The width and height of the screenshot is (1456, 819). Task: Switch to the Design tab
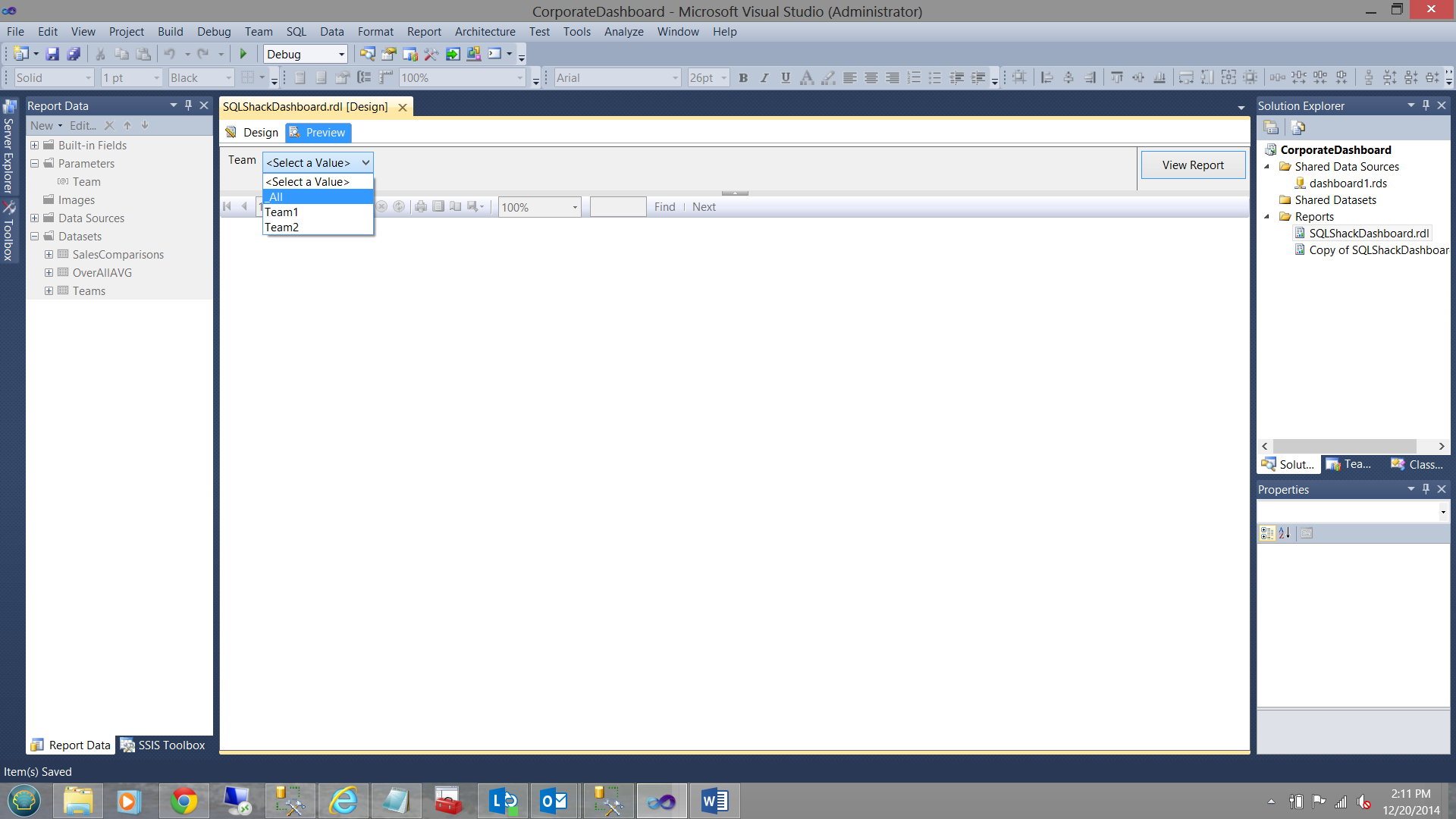[x=253, y=132]
